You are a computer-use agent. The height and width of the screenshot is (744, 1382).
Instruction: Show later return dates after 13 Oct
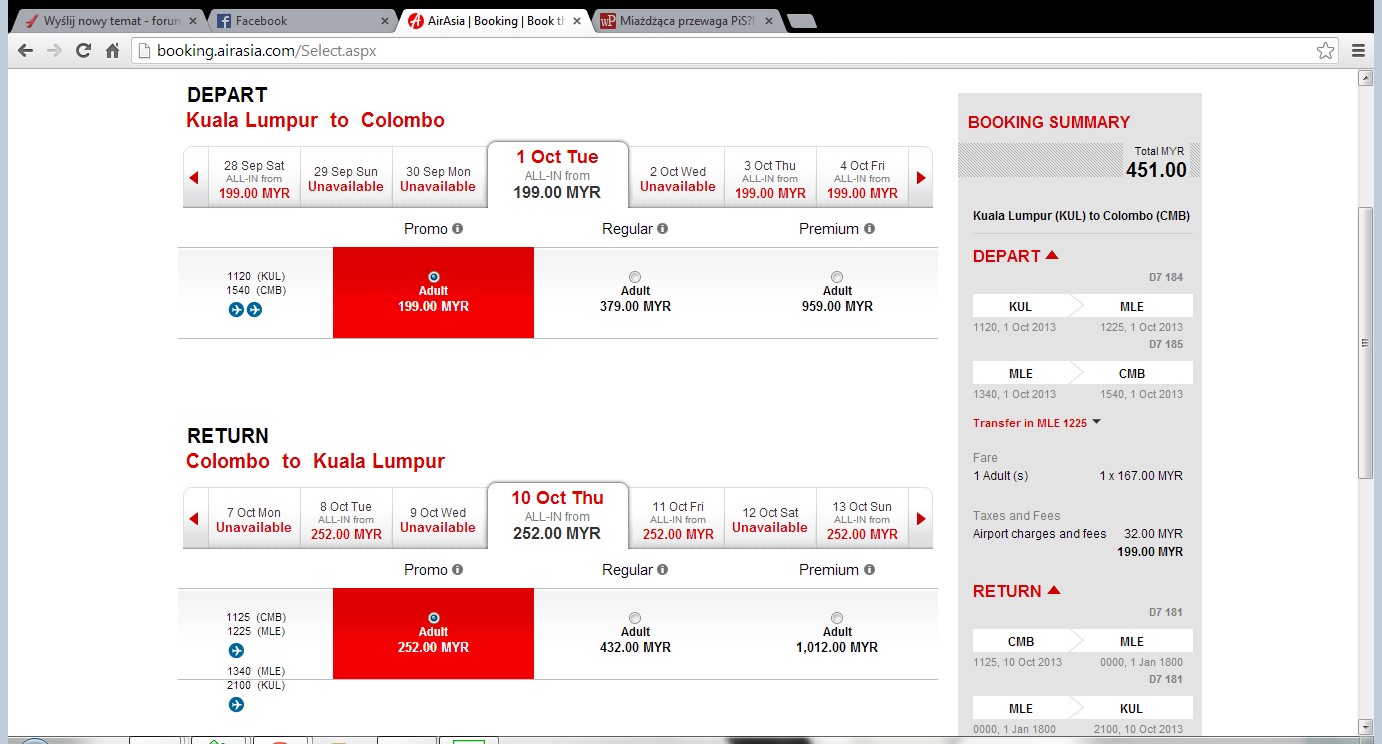click(921, 519)
